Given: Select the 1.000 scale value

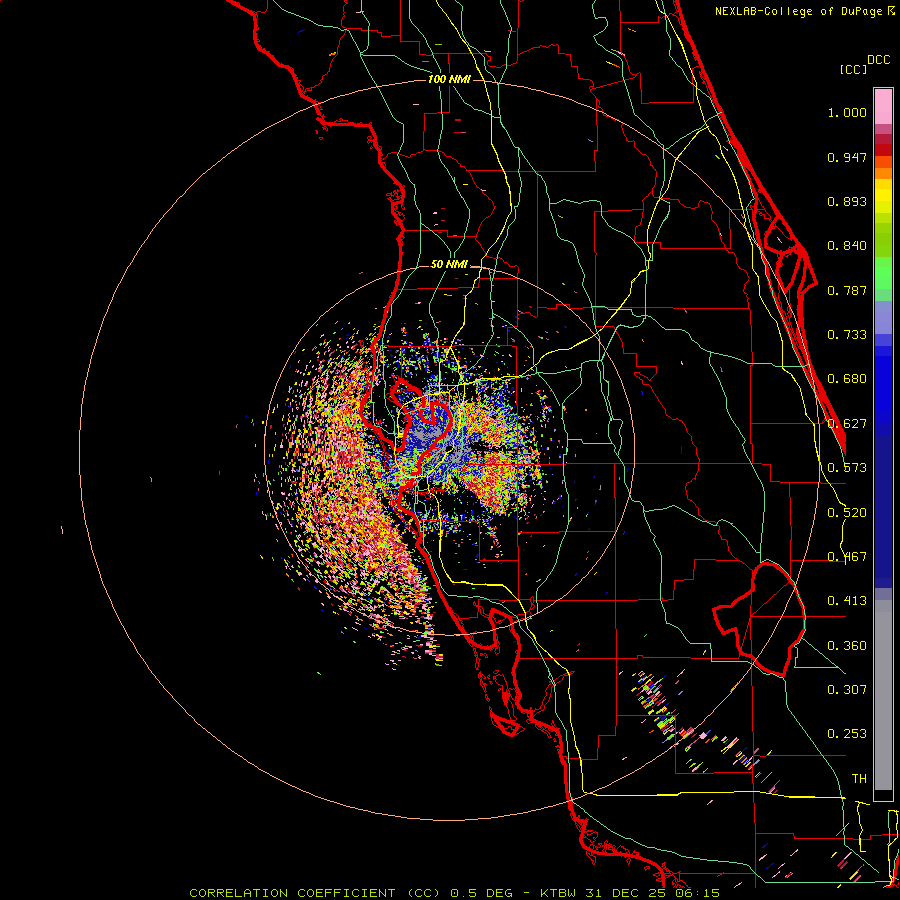Looking at the screenshot, I should [847, 112].
